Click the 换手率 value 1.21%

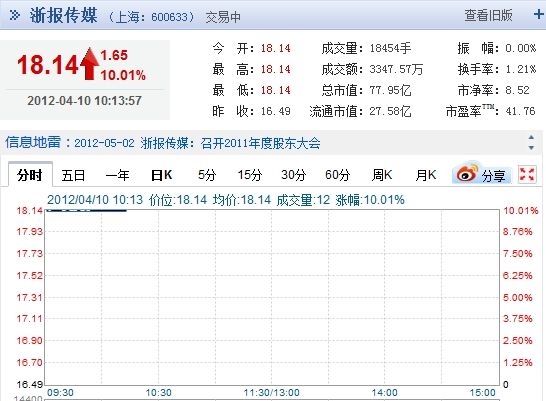(x=521, y=69)
